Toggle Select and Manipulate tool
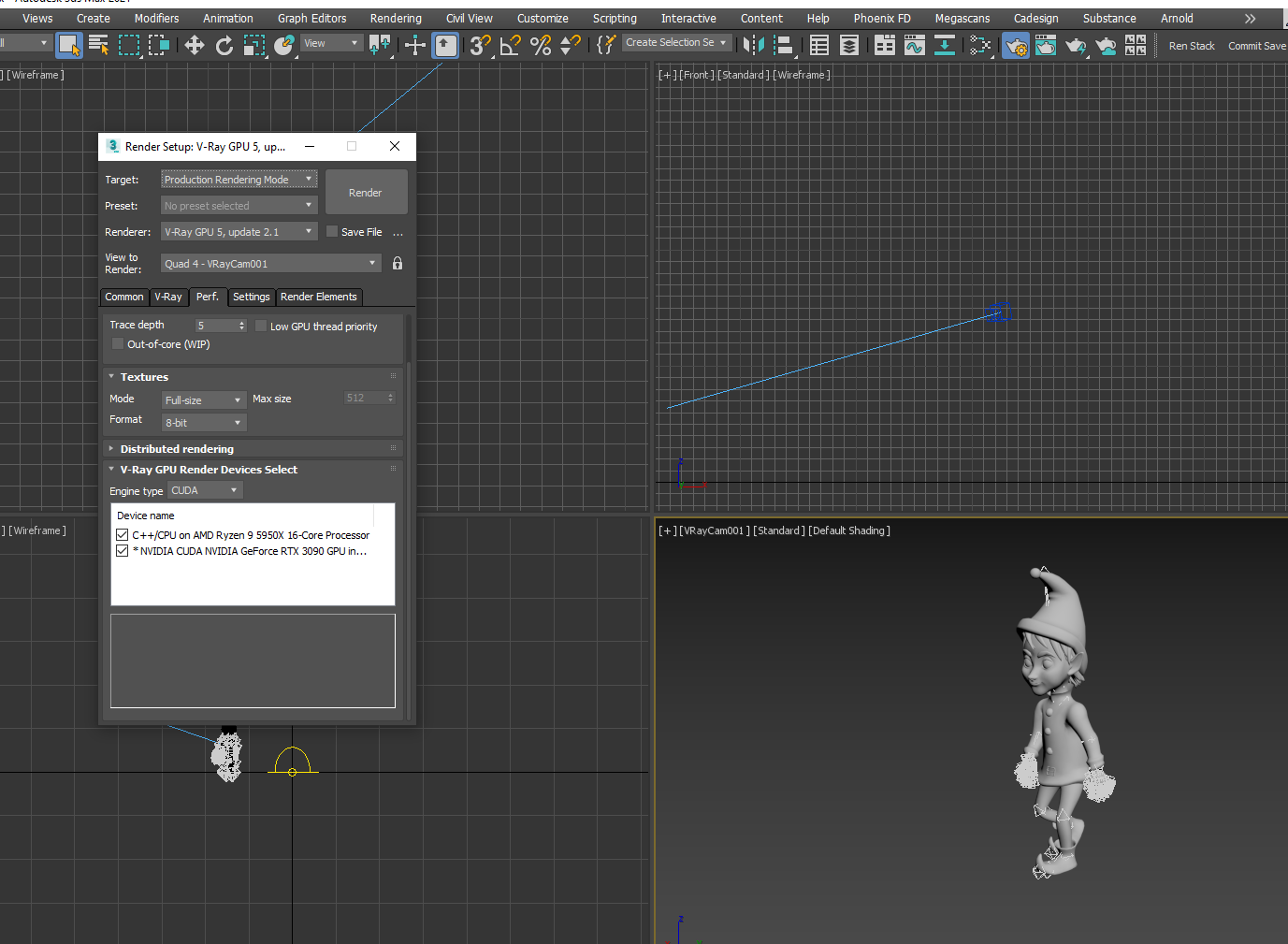The height and width of the screenshot is (944, 1288). coord(415,45)
